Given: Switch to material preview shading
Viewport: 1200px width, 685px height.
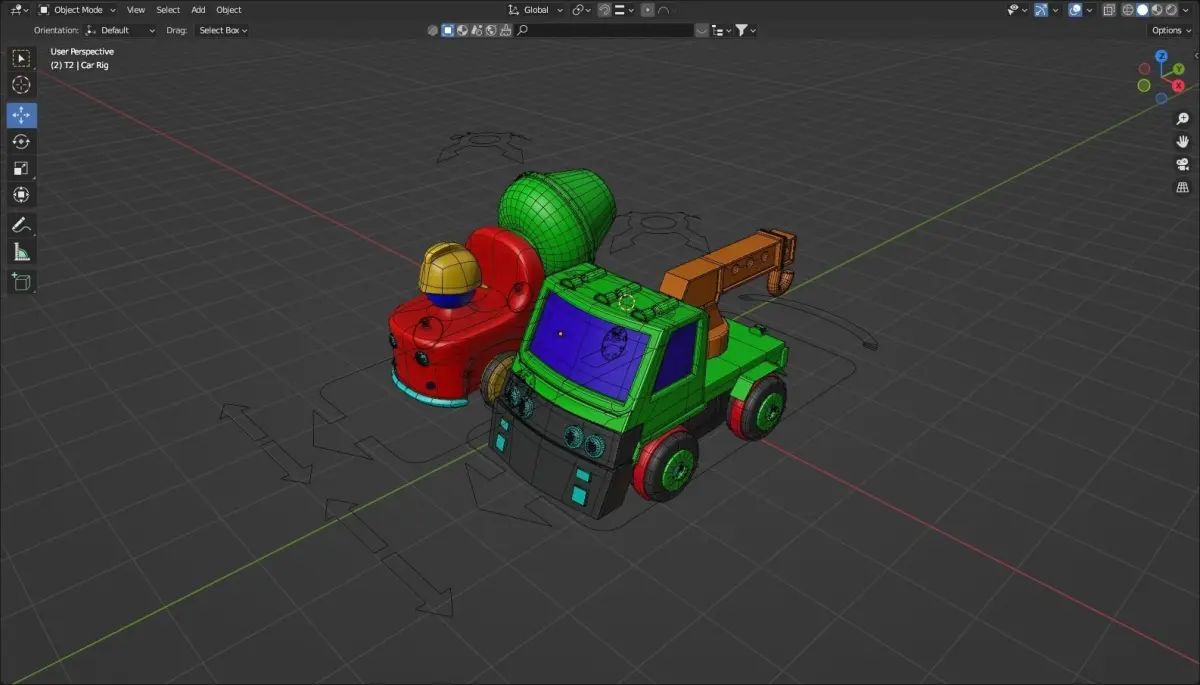Looking at the screenshot, I should (1157, 10).
